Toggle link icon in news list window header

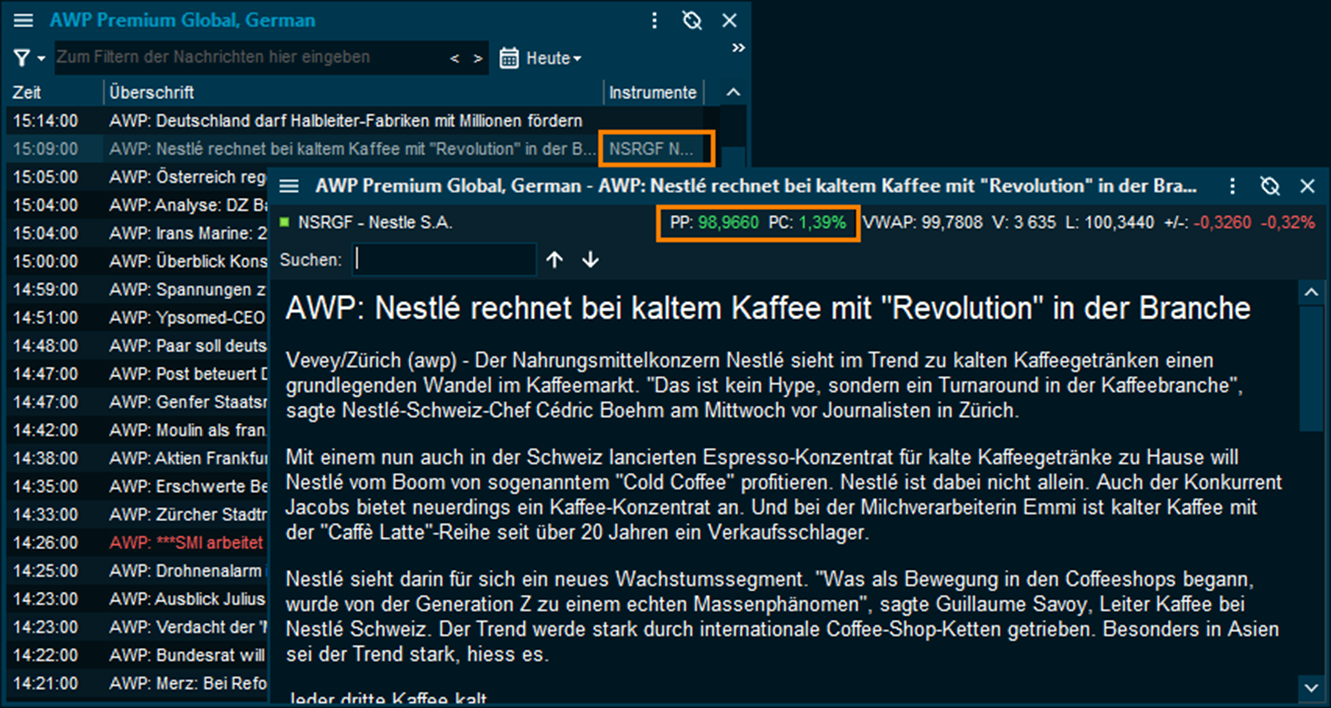692,20
